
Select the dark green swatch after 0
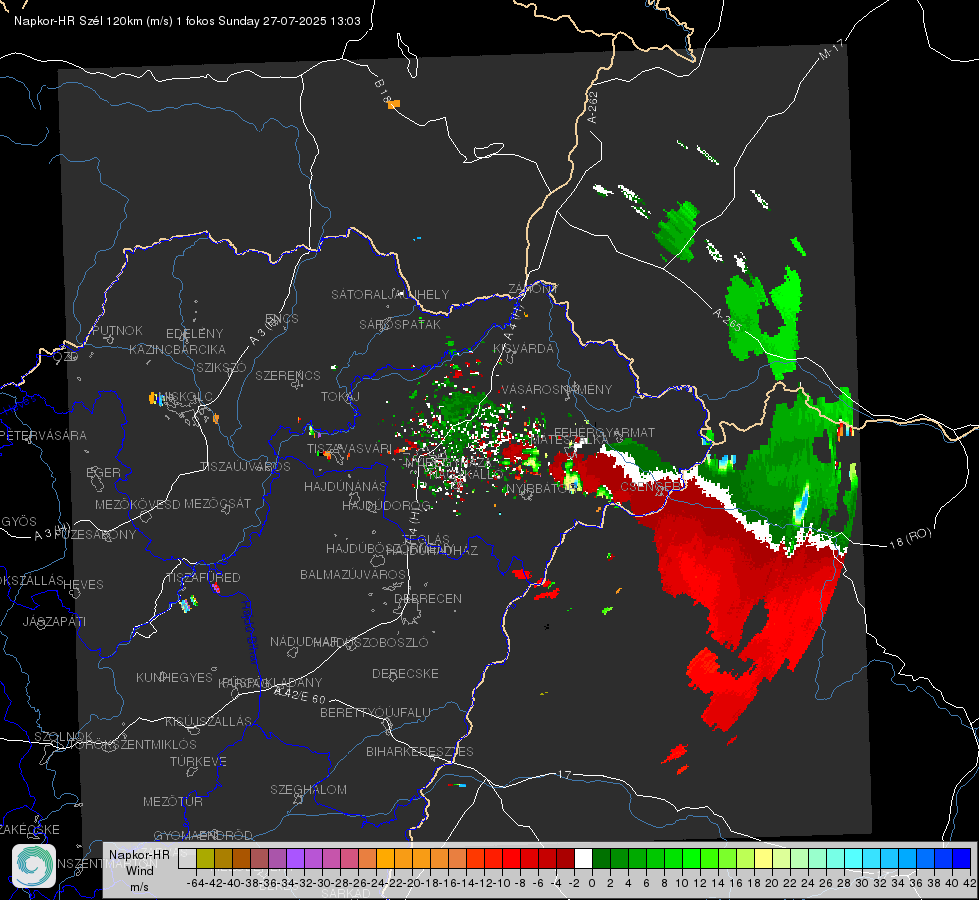click(601, 859)
